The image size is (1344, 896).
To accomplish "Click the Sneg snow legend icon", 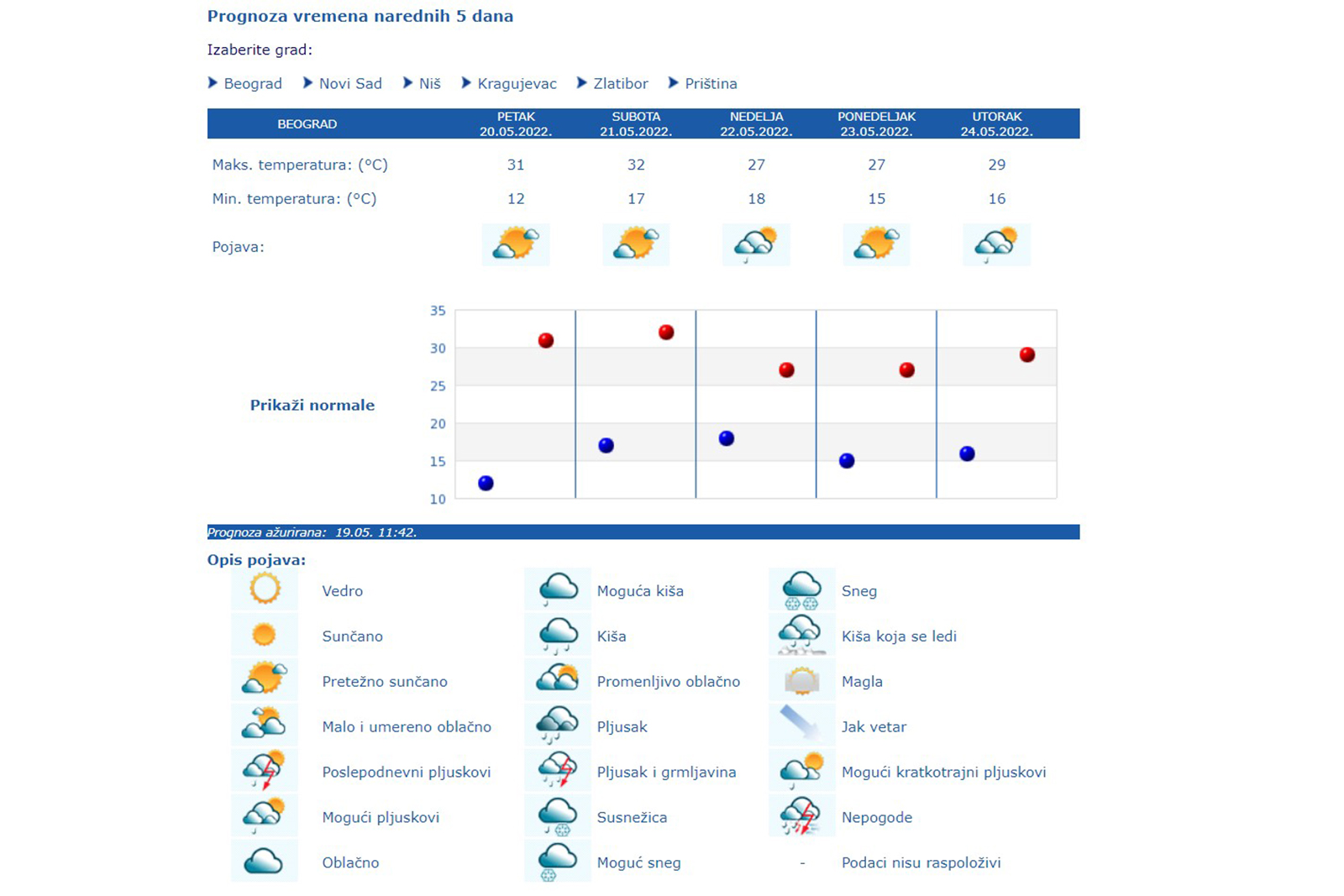I will pos(801,590).
